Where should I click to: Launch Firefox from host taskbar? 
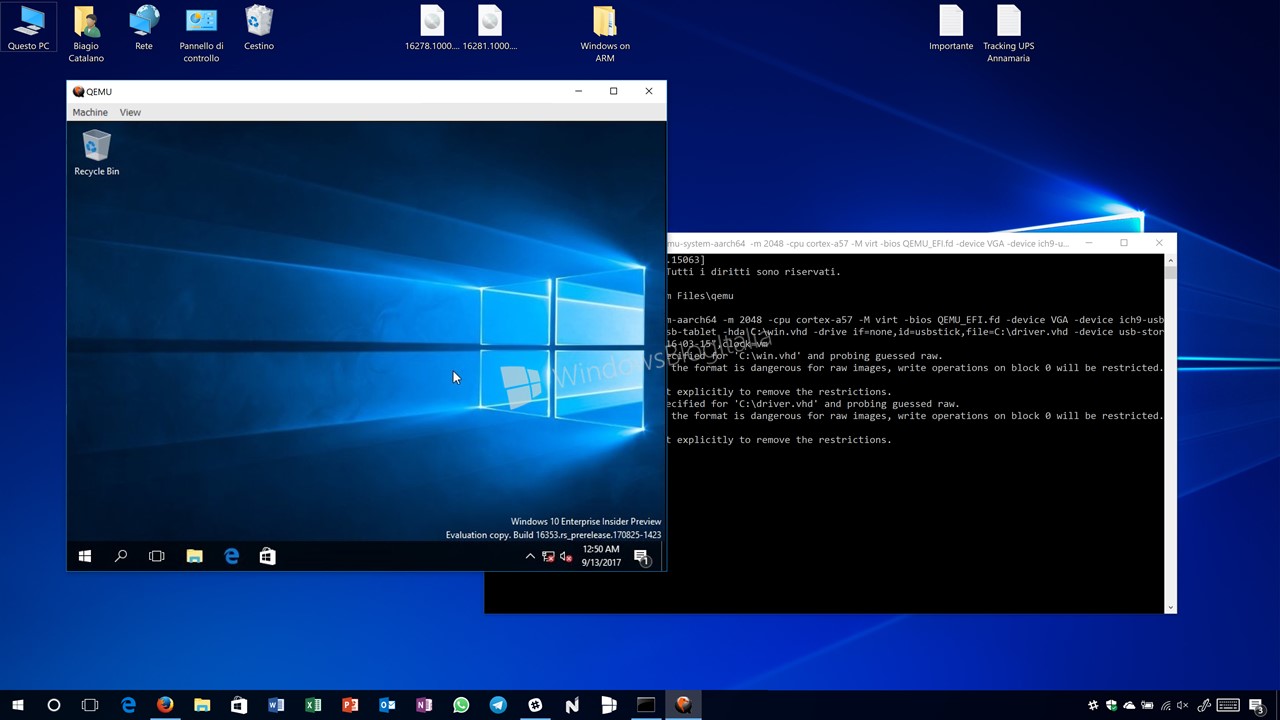click(165, 705)
